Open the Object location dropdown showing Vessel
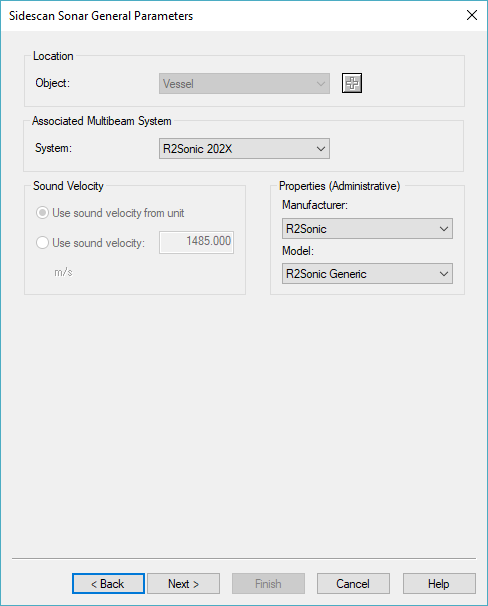488x606 pixels. pos(244,83)
